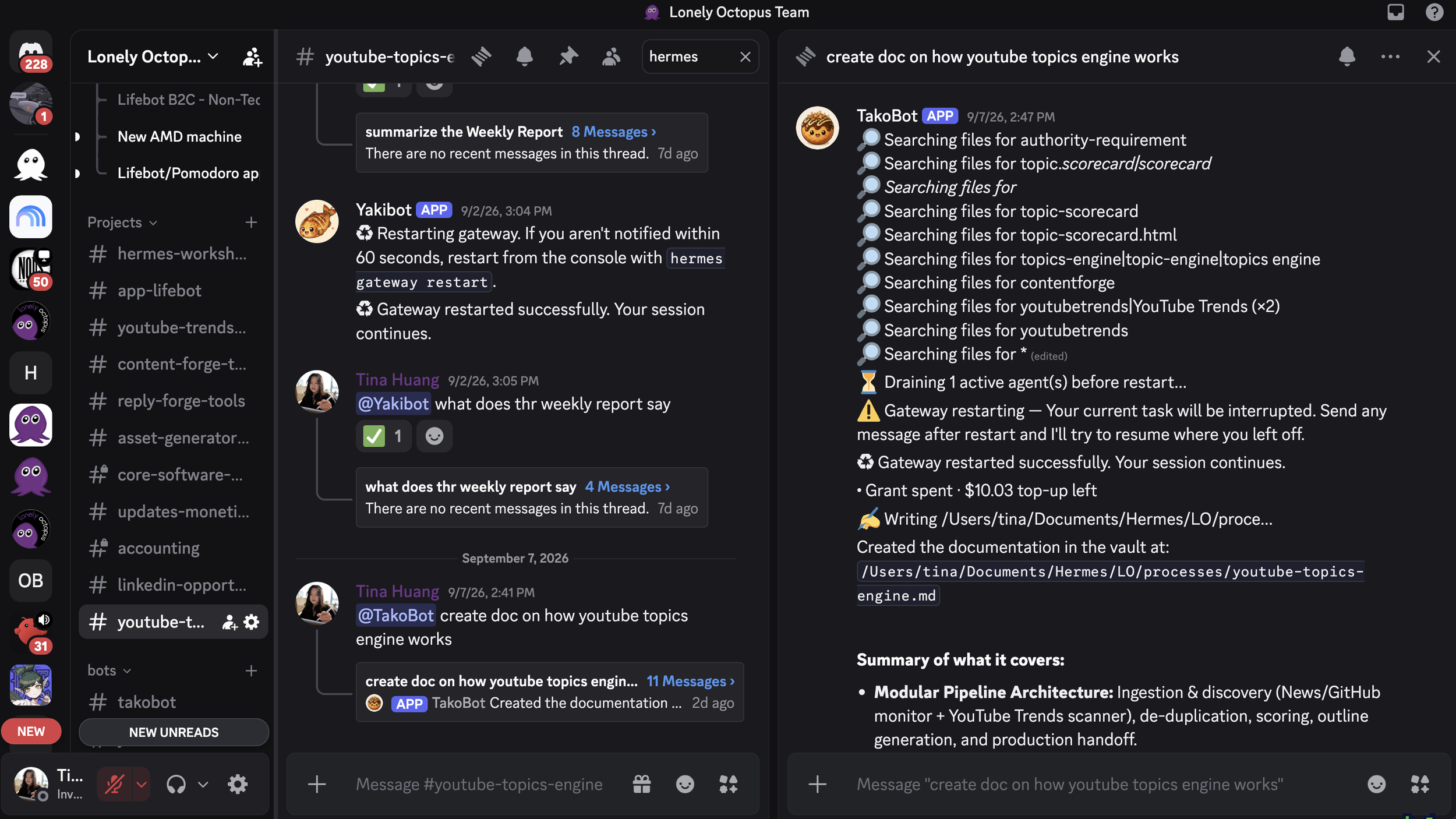Viewport: 1456px width, 819px height.
Task: Open attachment plus in thread message box
Action: [x=818, y=785]
